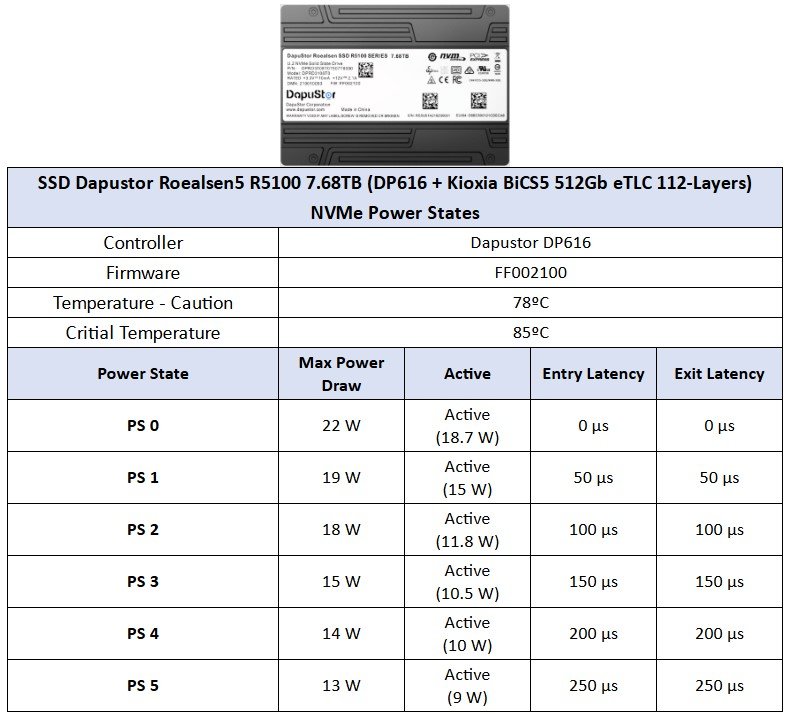
Task: Click the 85ºC critical temperature value
Action: pos(530,332)
